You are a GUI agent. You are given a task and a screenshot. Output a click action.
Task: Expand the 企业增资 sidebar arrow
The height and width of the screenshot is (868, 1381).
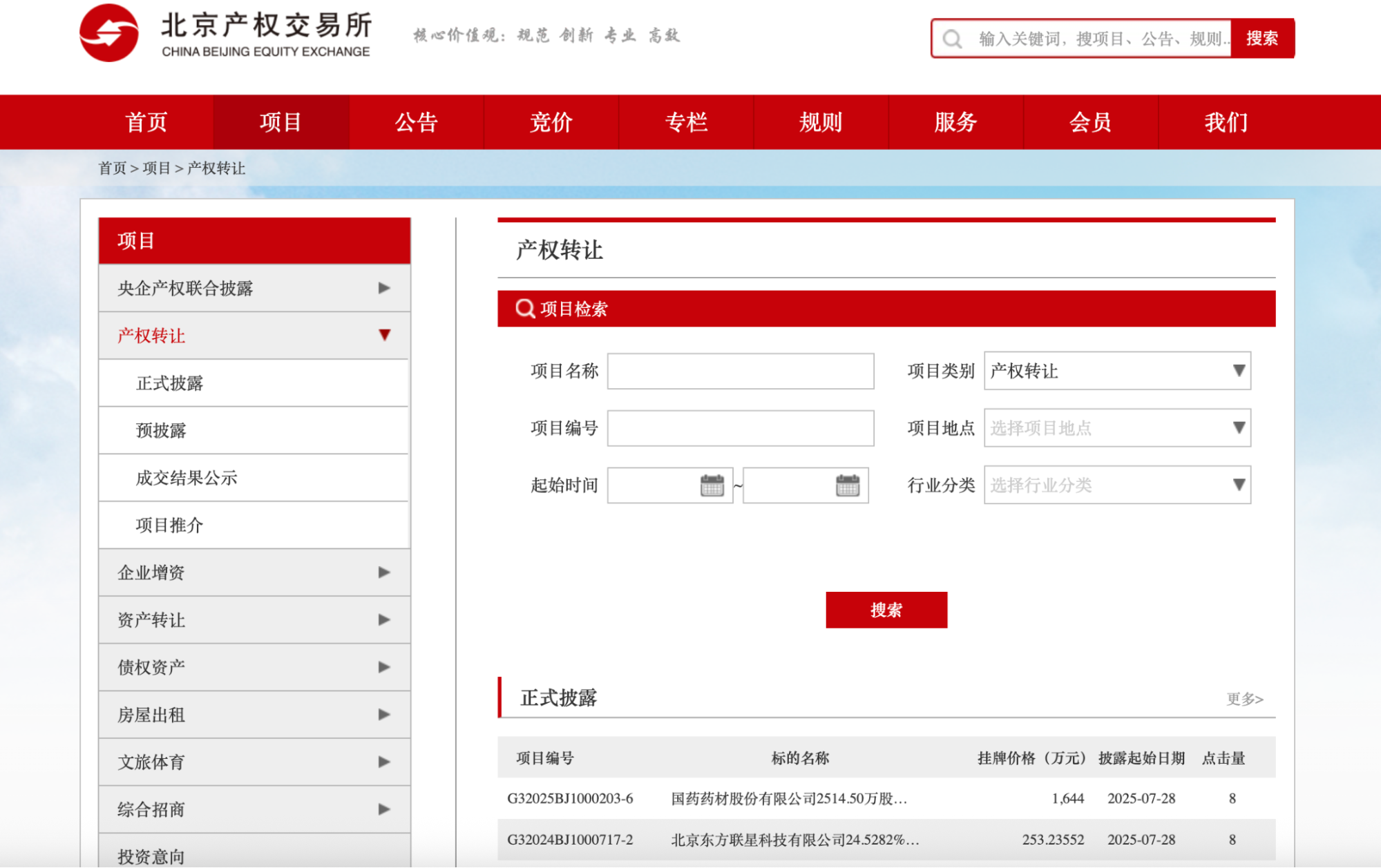384,572
